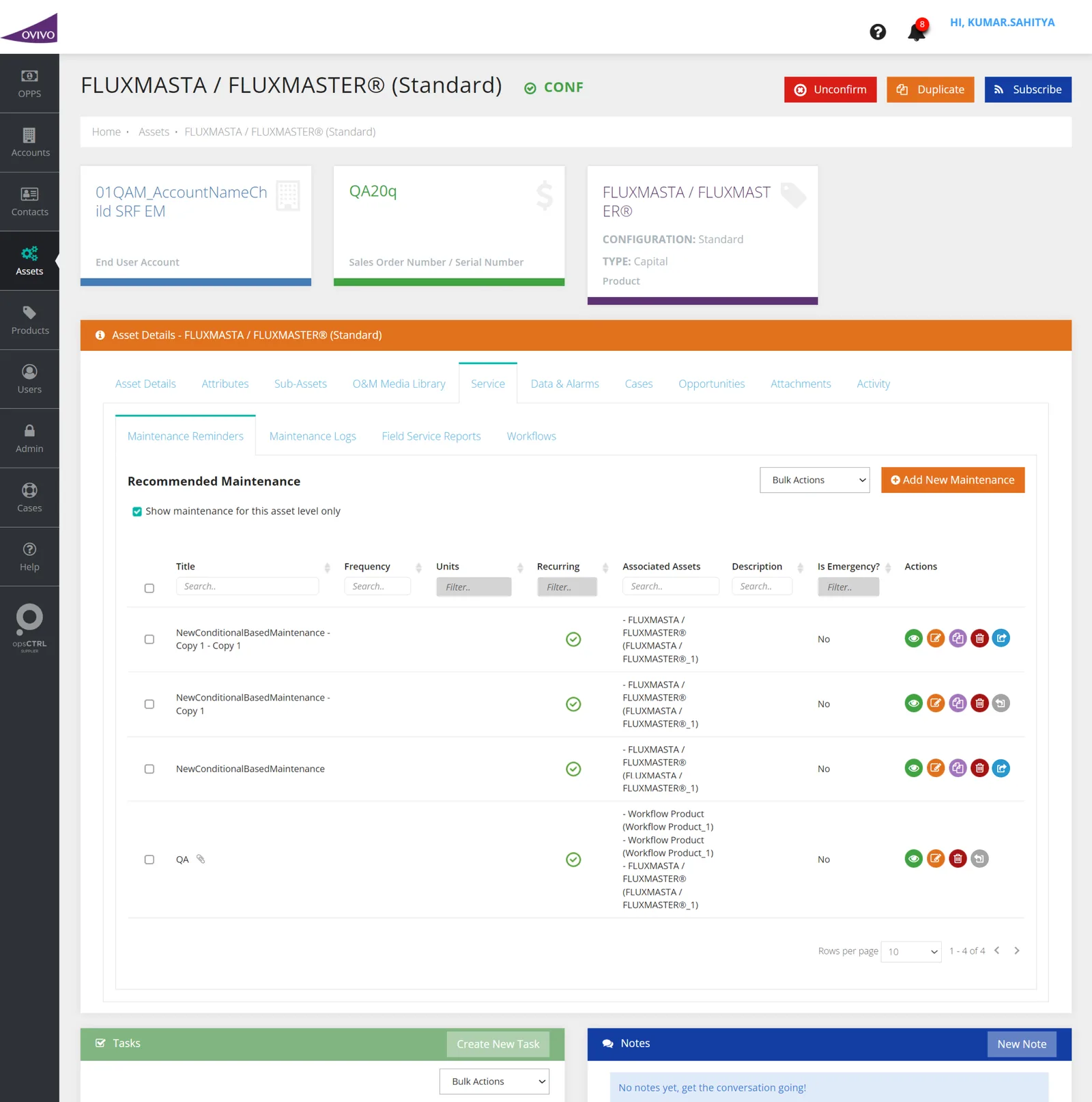Click the orange Duplicate button

(x=930, y=89)
